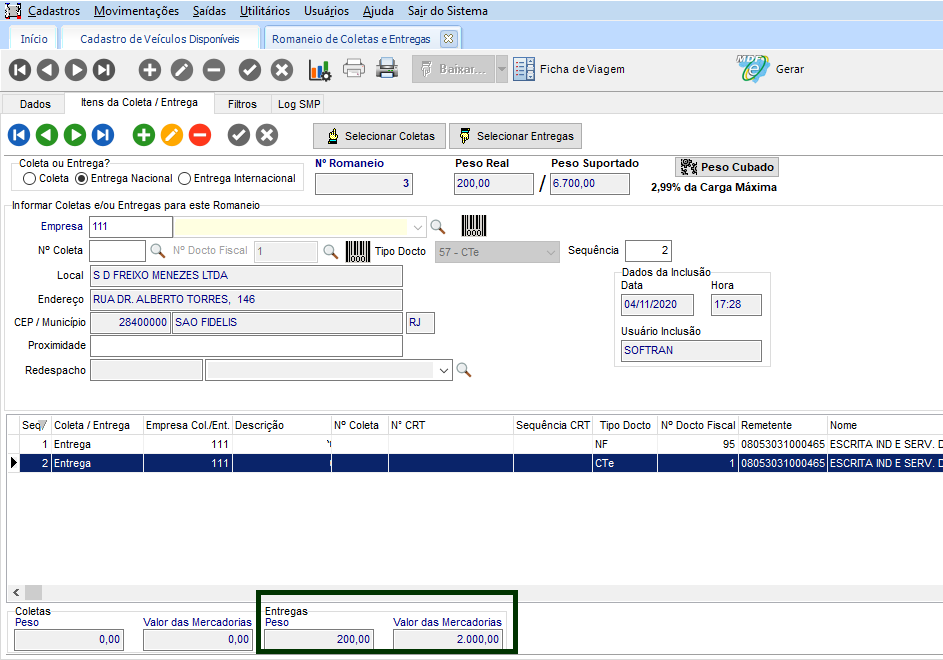The width and height of the screenshot is (943, 660).
Task: Select Entrega Nacional radio option
Action: click(81, 179)
